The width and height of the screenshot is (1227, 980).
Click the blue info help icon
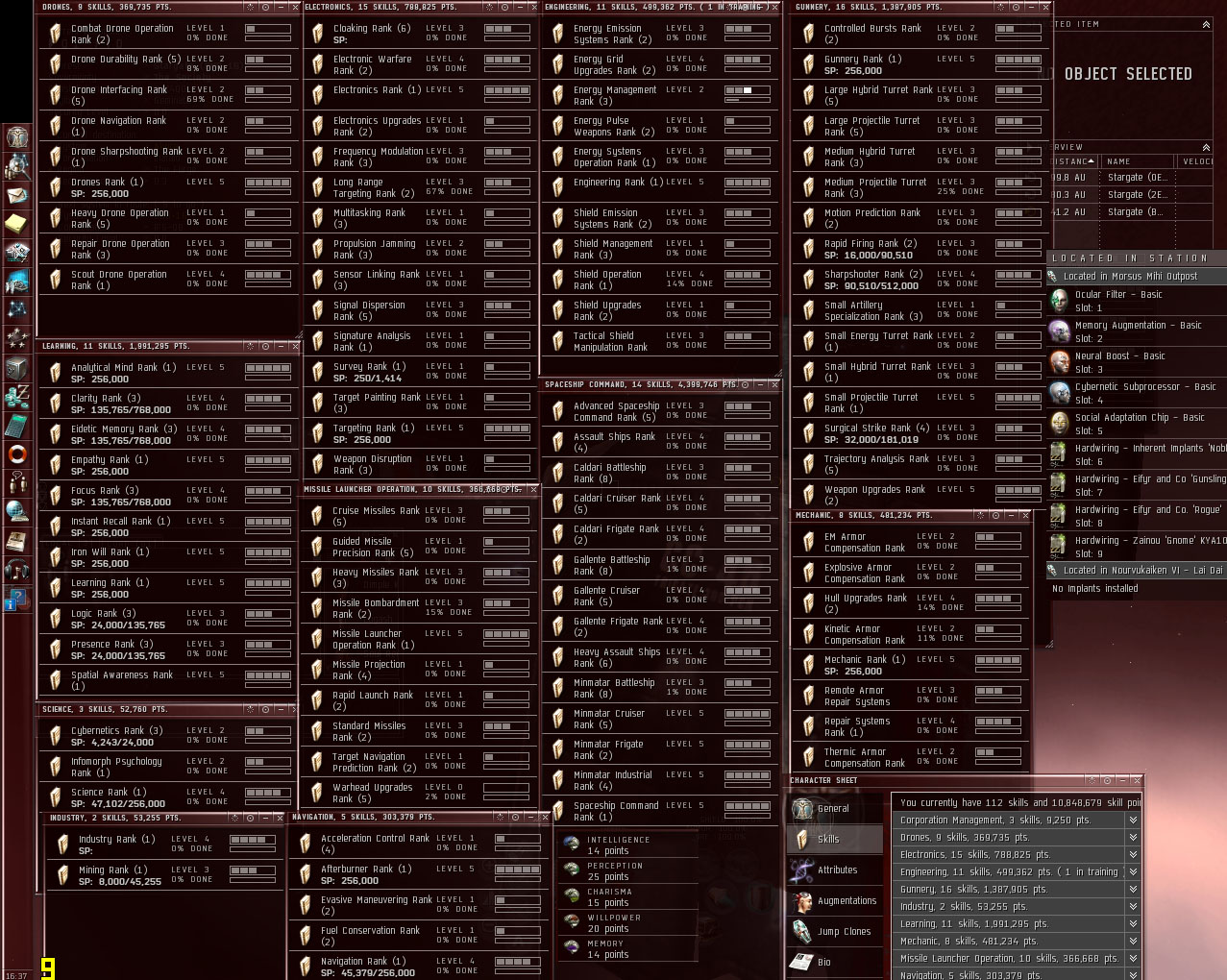(17, 600)
